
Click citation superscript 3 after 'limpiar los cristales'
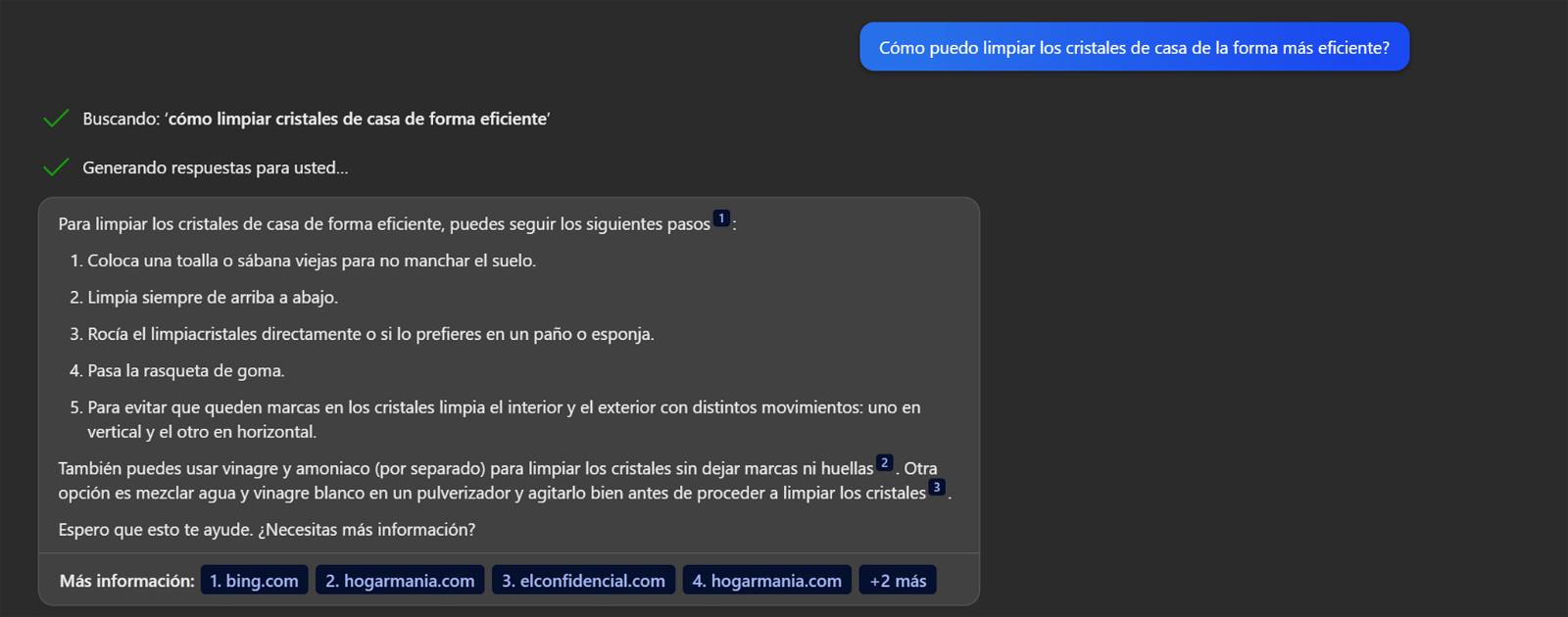[x=937, y=487]
